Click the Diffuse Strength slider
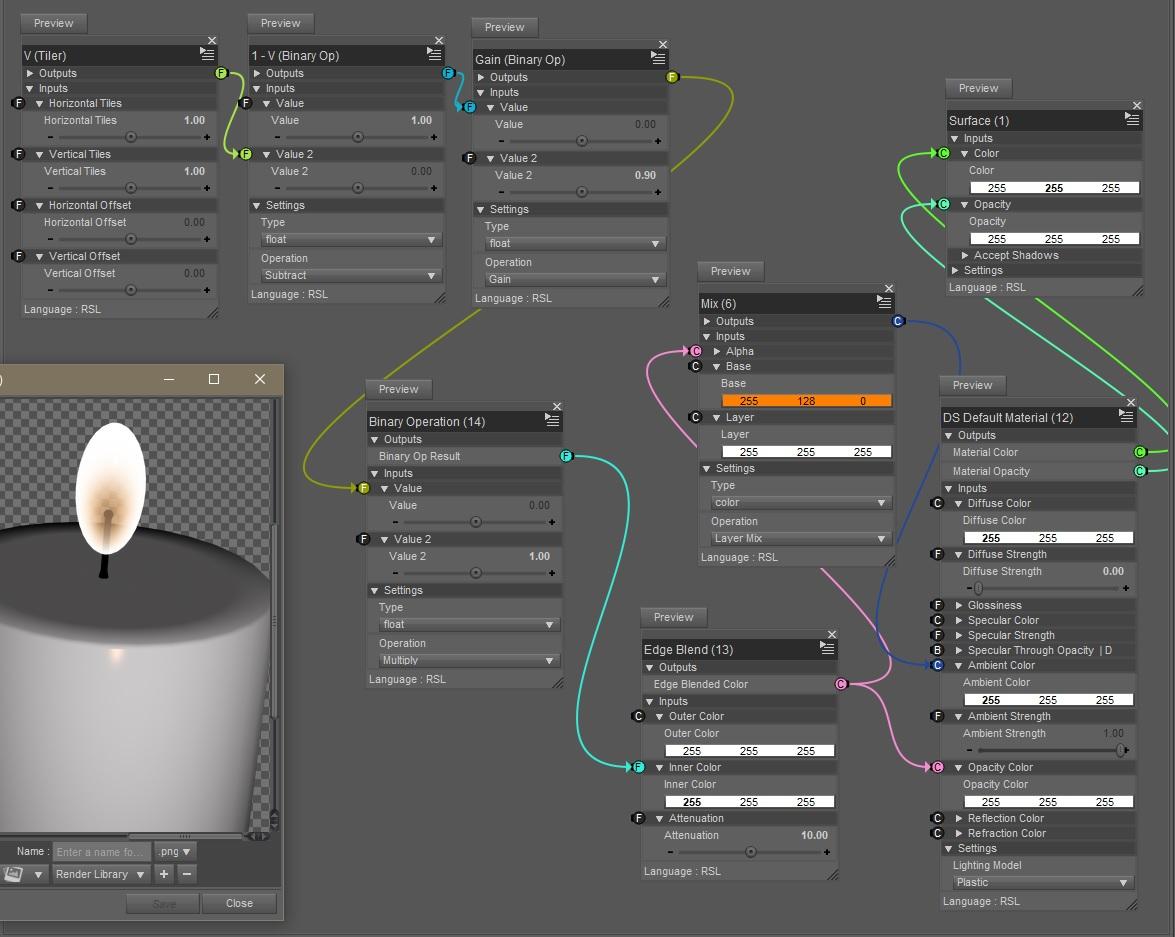 pyautogui.click(x=1048, y=588)
